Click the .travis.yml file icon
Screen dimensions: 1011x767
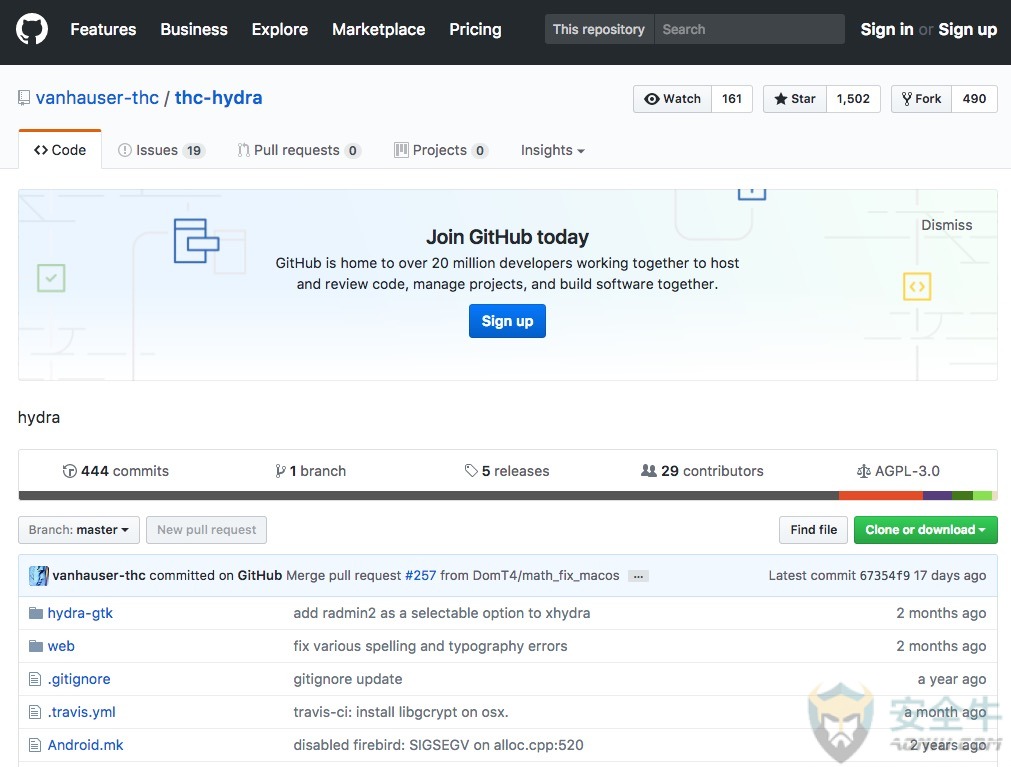(35, 712)
